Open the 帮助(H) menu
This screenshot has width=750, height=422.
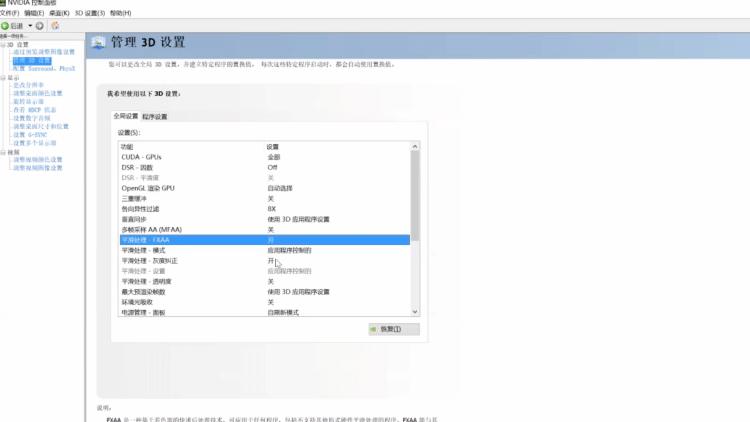121,13
